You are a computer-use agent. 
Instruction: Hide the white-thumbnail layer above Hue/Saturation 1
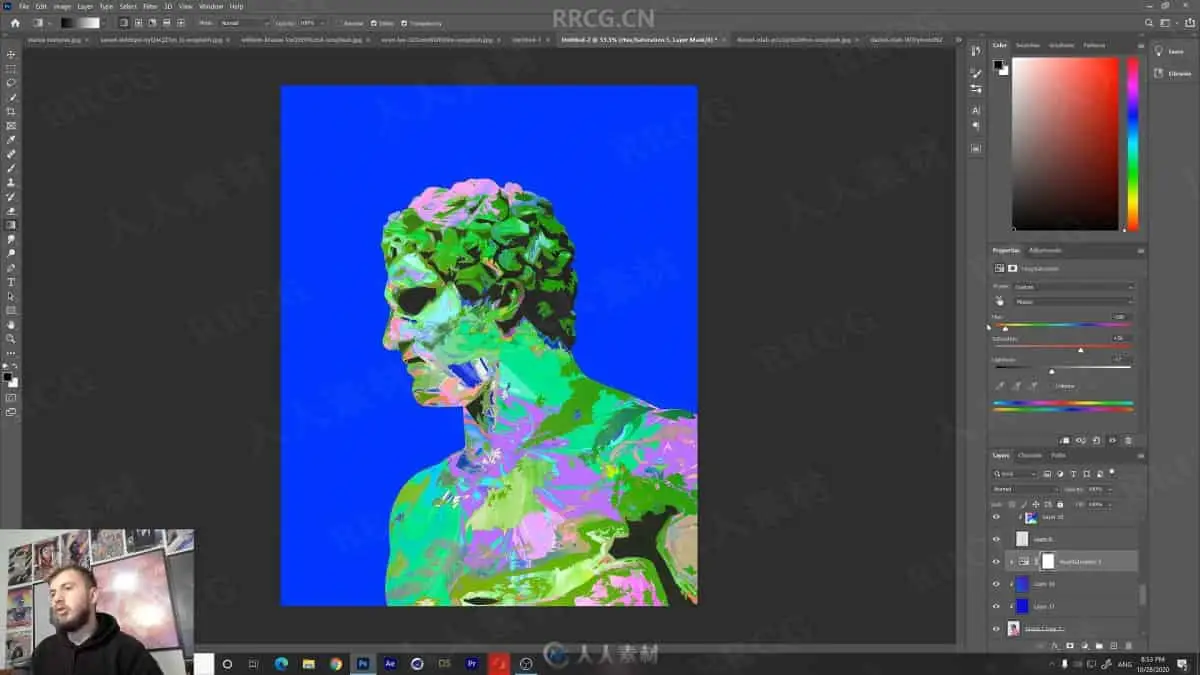tap(996, 540)
